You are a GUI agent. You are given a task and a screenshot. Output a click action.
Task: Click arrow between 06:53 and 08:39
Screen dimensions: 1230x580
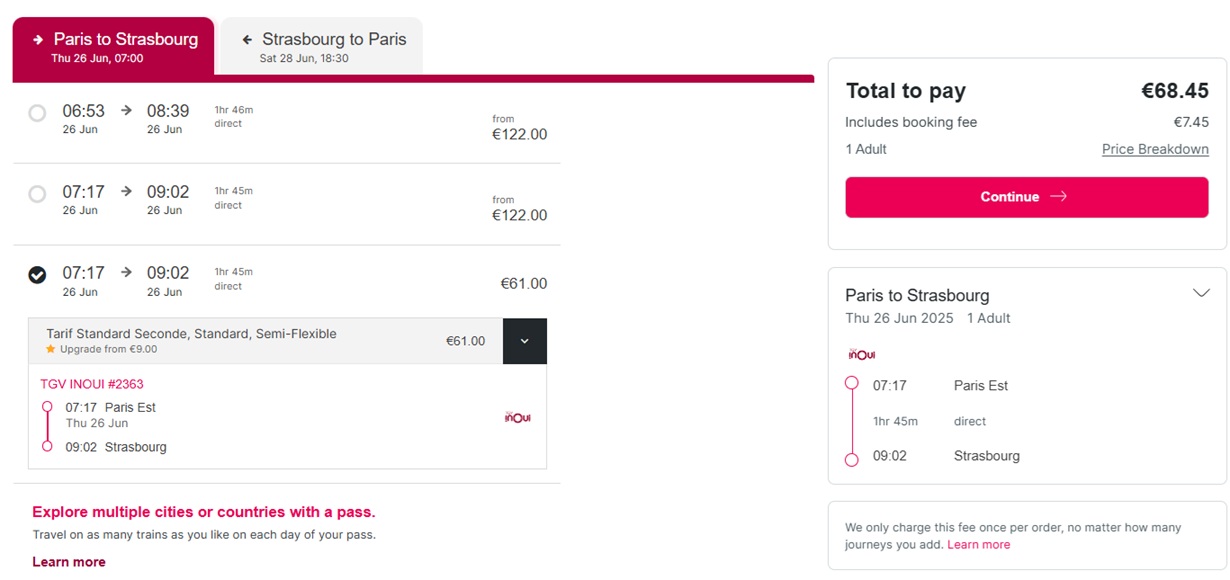126,110
